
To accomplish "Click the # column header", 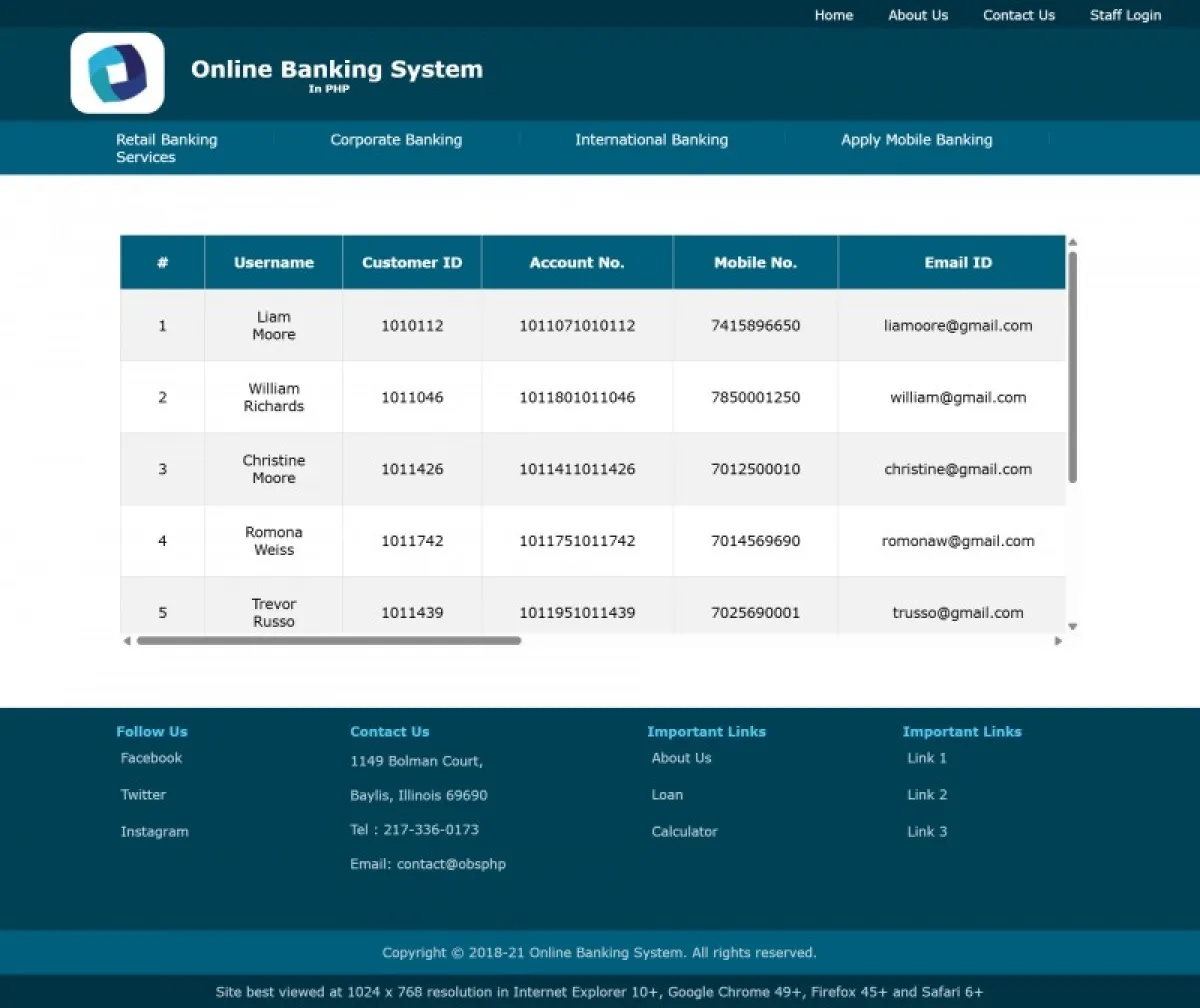I will 163,263.
